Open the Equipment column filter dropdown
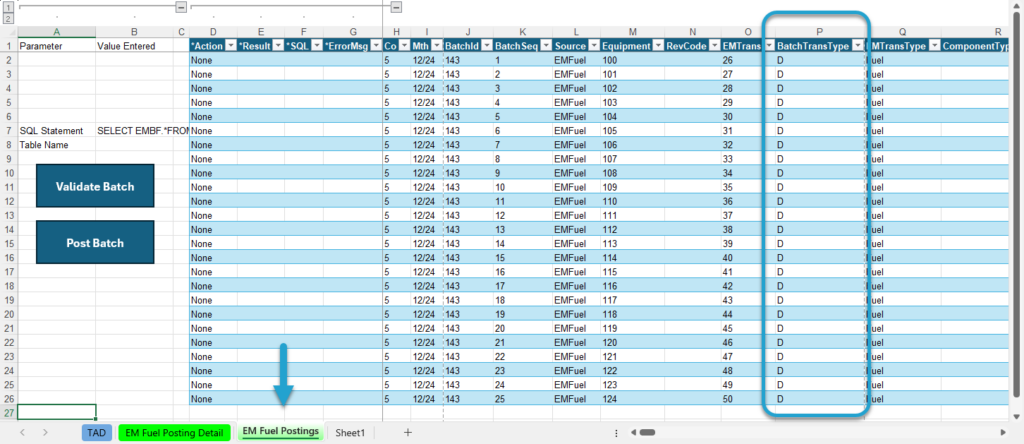 [x=658, y=46]
